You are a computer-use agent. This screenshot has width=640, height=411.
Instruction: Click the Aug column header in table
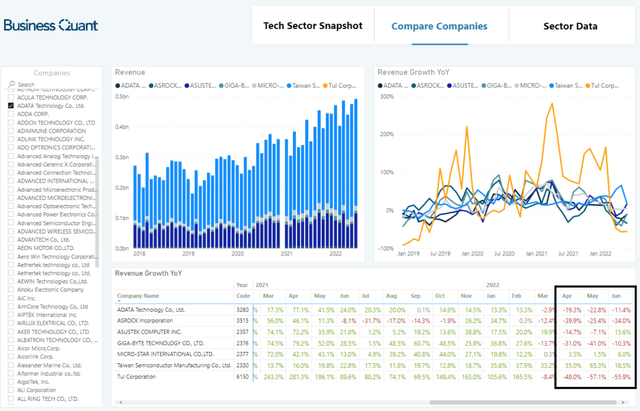391,295
